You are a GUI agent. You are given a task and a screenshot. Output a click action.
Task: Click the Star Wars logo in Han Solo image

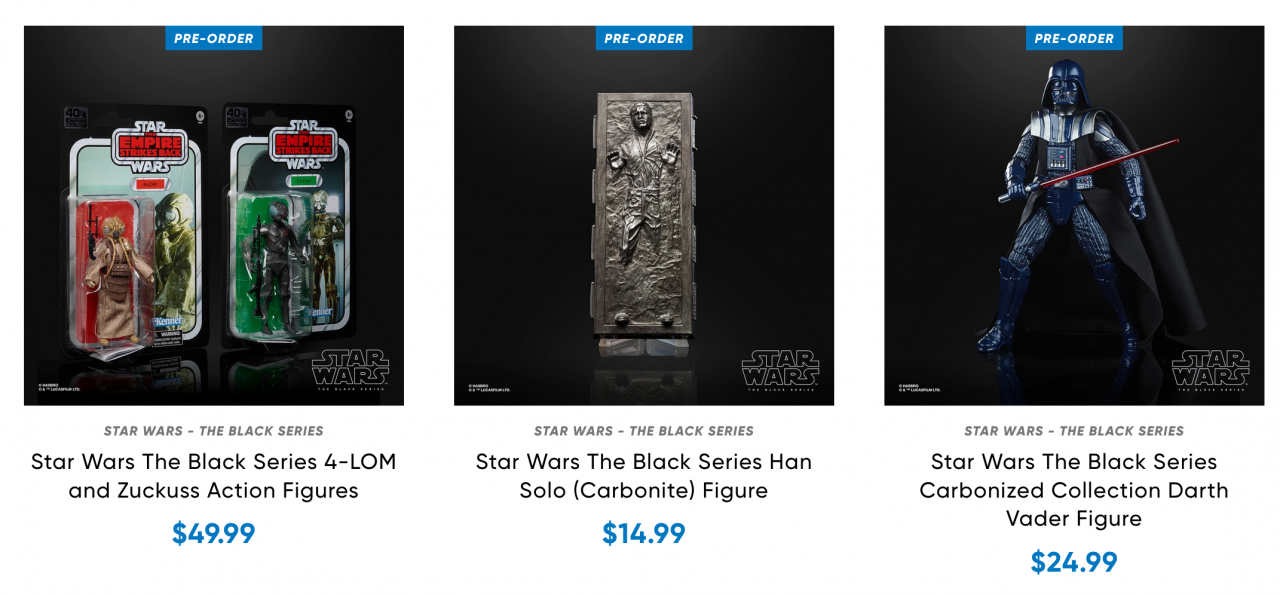point(780,369)
